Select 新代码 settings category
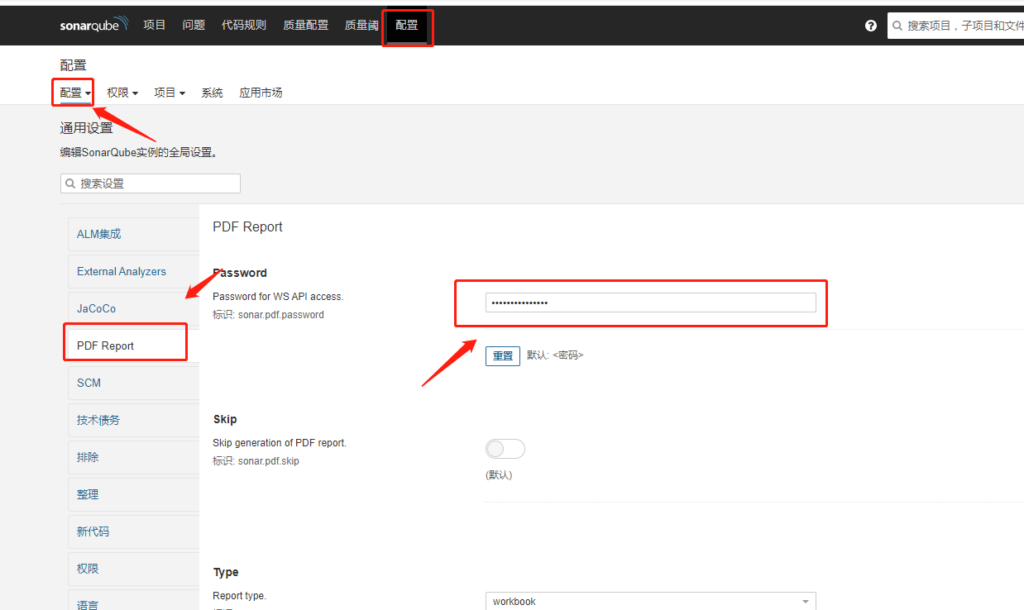 click(x=133, y=532)
